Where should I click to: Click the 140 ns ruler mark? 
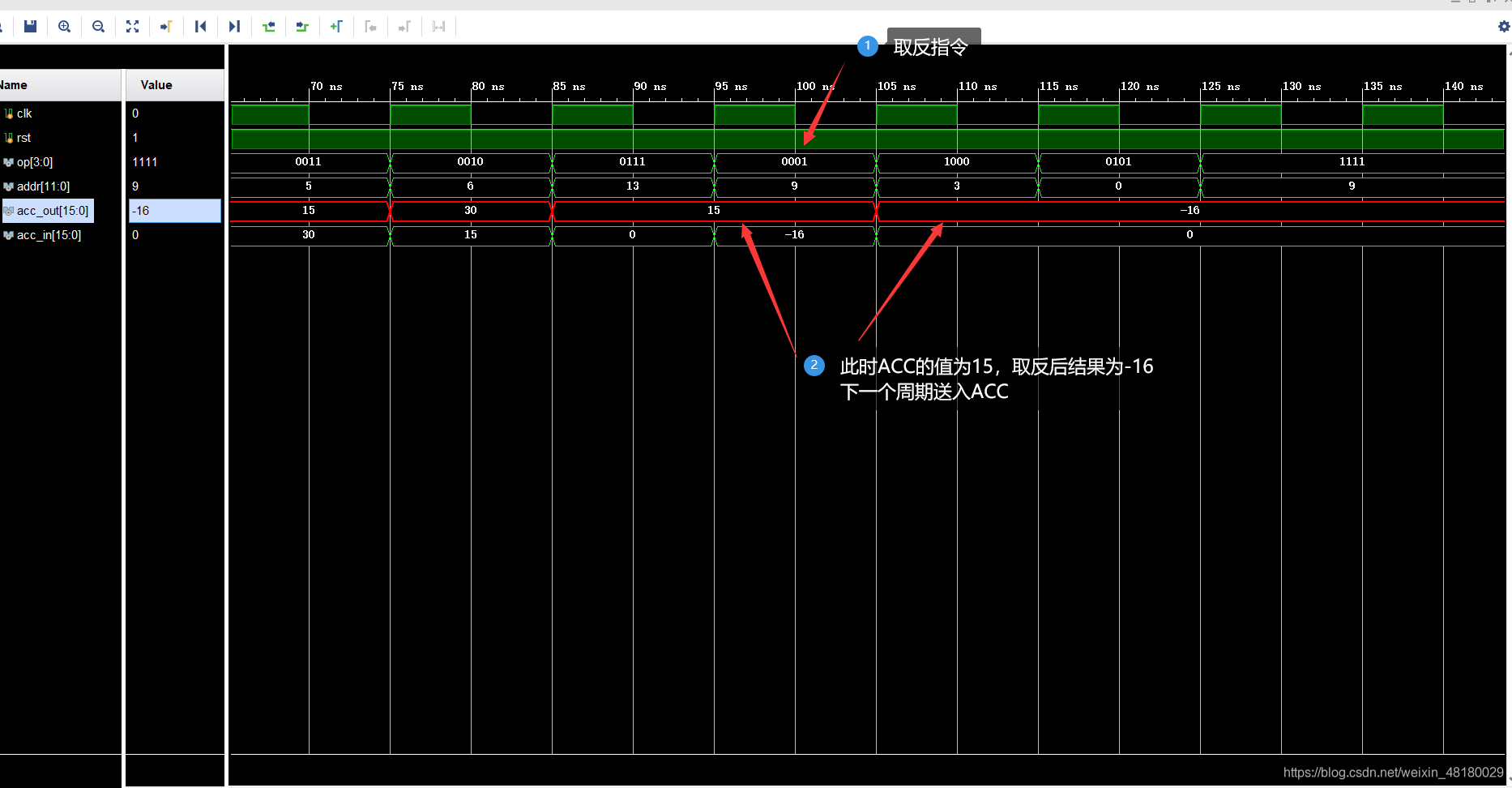click(x=1464, y=86)
